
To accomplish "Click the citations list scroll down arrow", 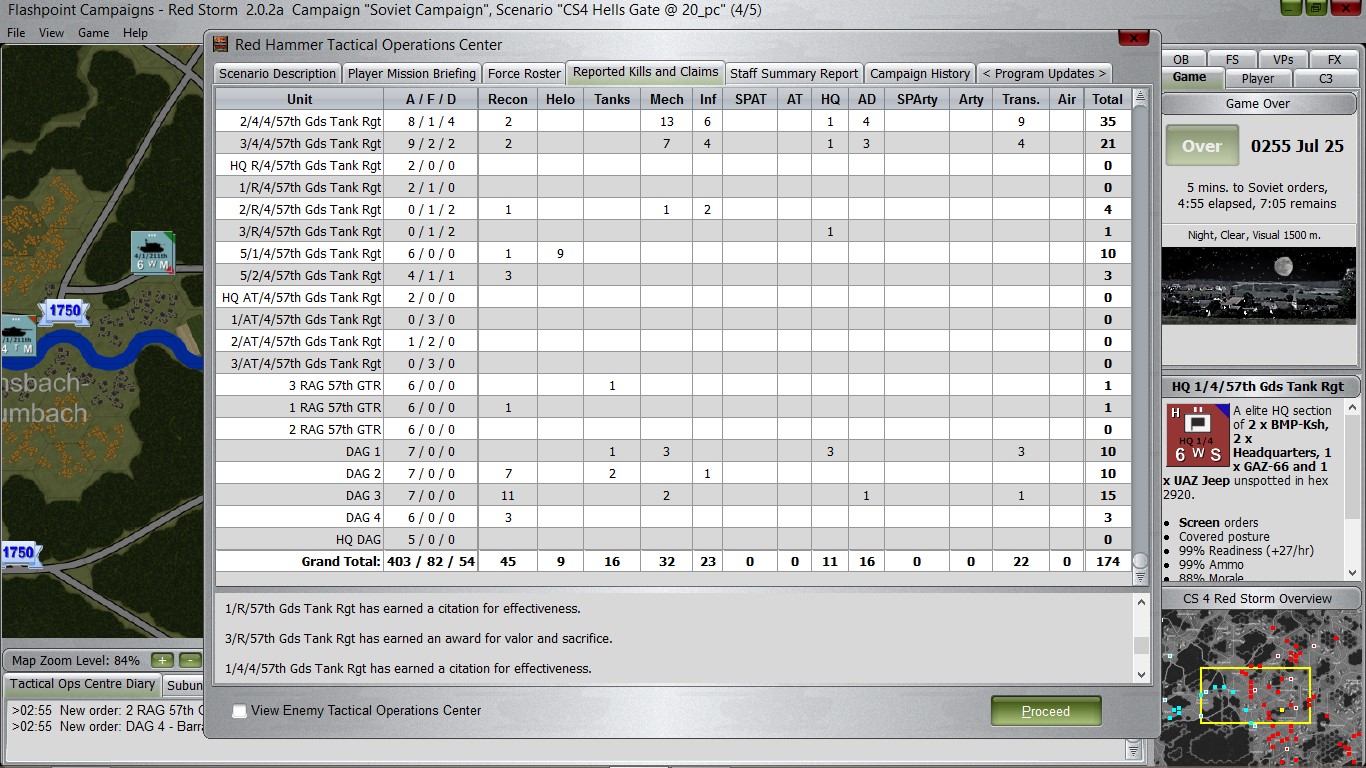I will pos(1142,675).
